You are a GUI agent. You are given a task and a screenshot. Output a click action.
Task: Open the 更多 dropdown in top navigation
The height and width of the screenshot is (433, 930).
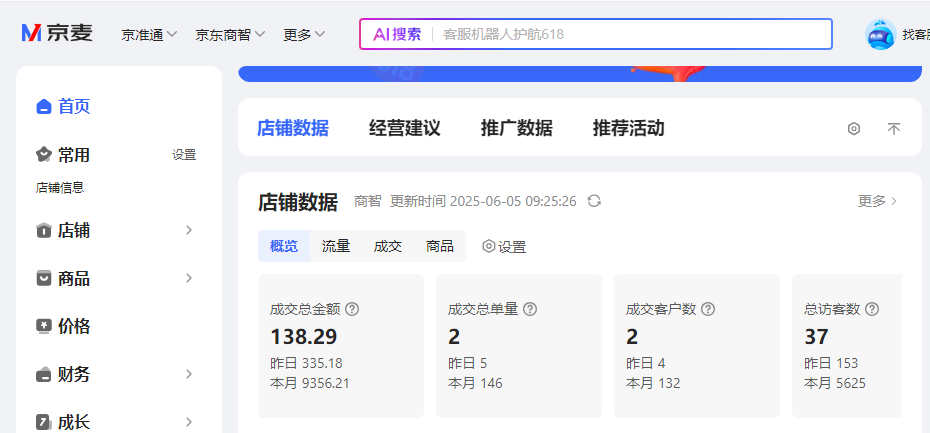[x=304, y=34]
